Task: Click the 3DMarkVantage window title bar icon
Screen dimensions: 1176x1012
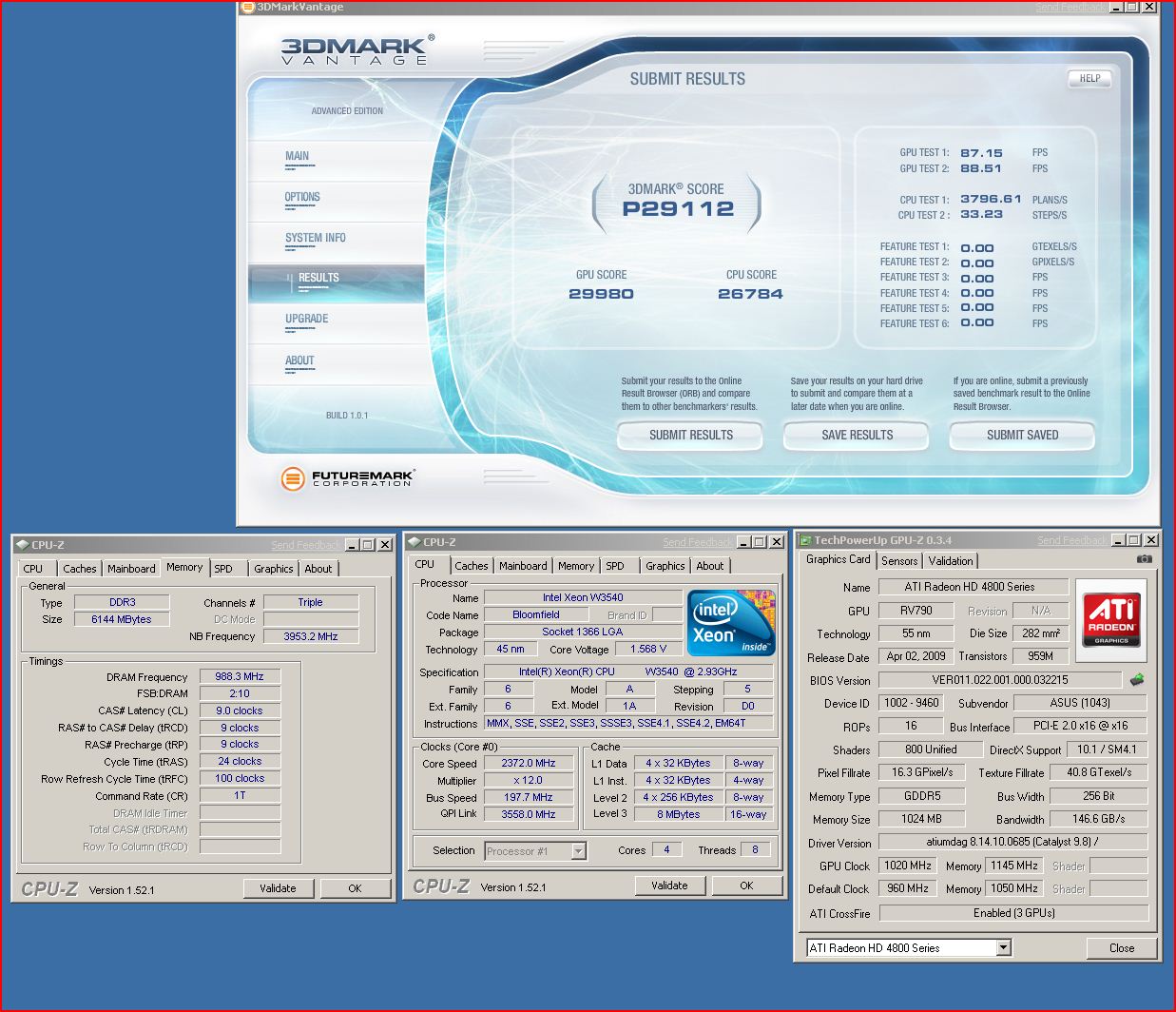Action: 248,7
